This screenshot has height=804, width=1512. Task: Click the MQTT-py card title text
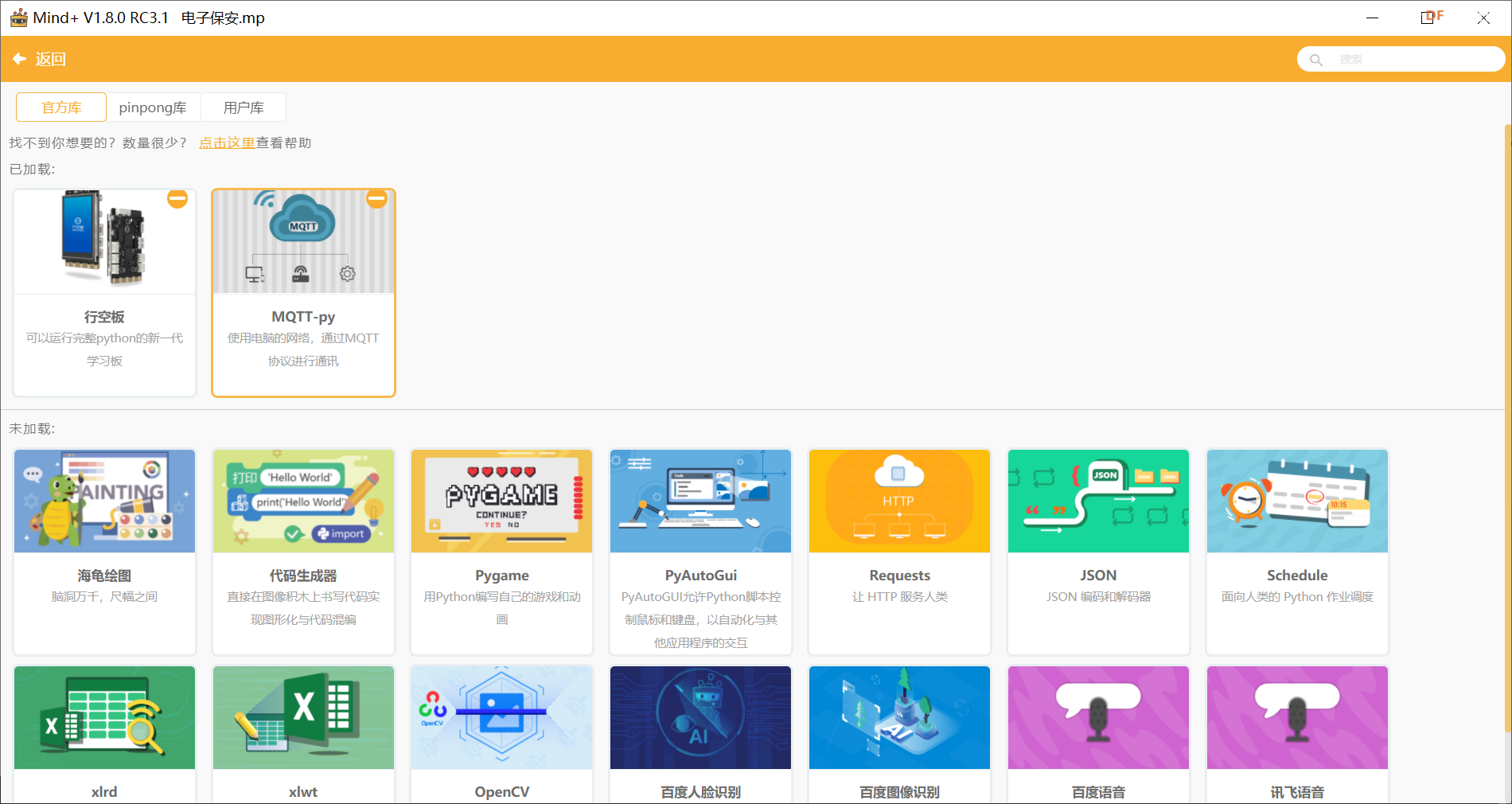pos(303,317)
